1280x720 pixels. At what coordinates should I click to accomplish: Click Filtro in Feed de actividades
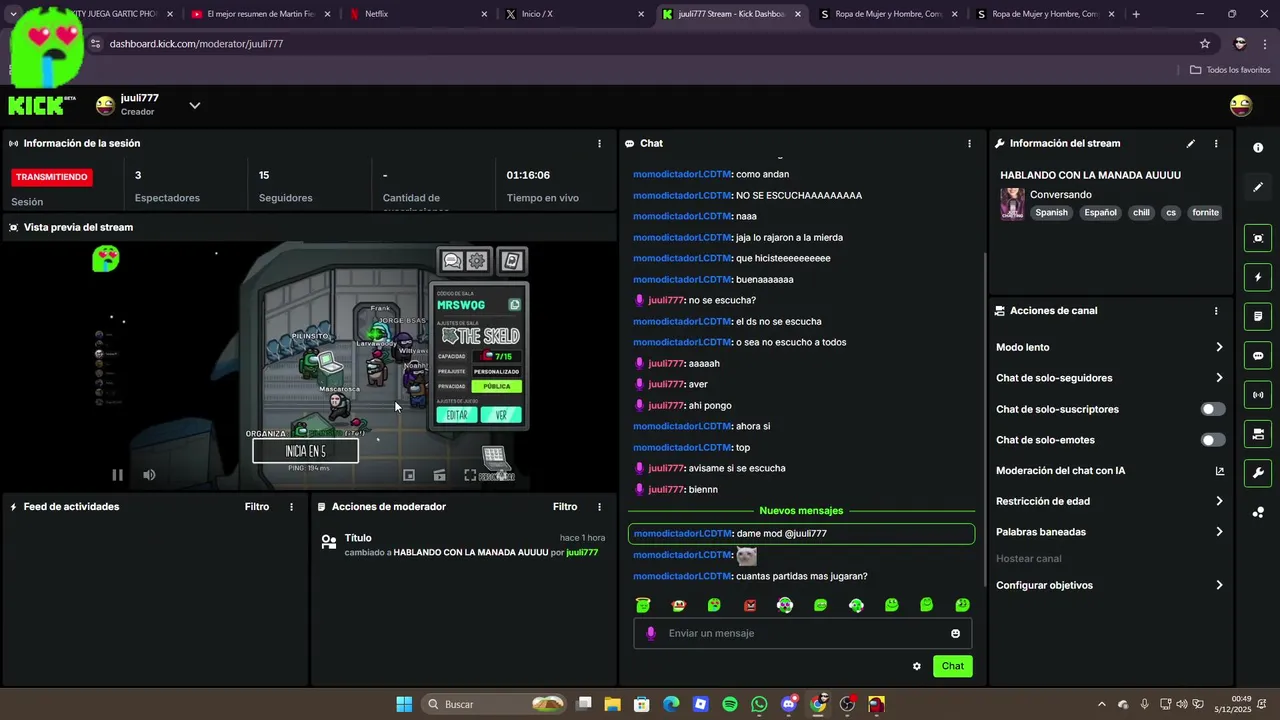257,507
